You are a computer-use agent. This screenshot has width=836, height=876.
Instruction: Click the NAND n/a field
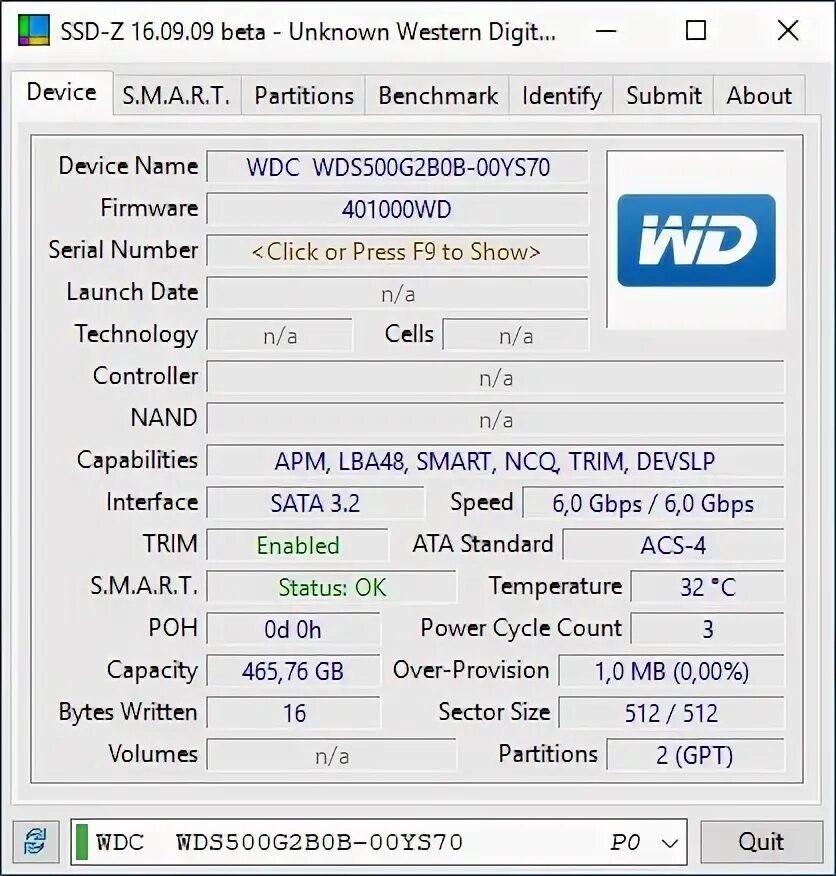pyautogui.click(x=495, y=420)
